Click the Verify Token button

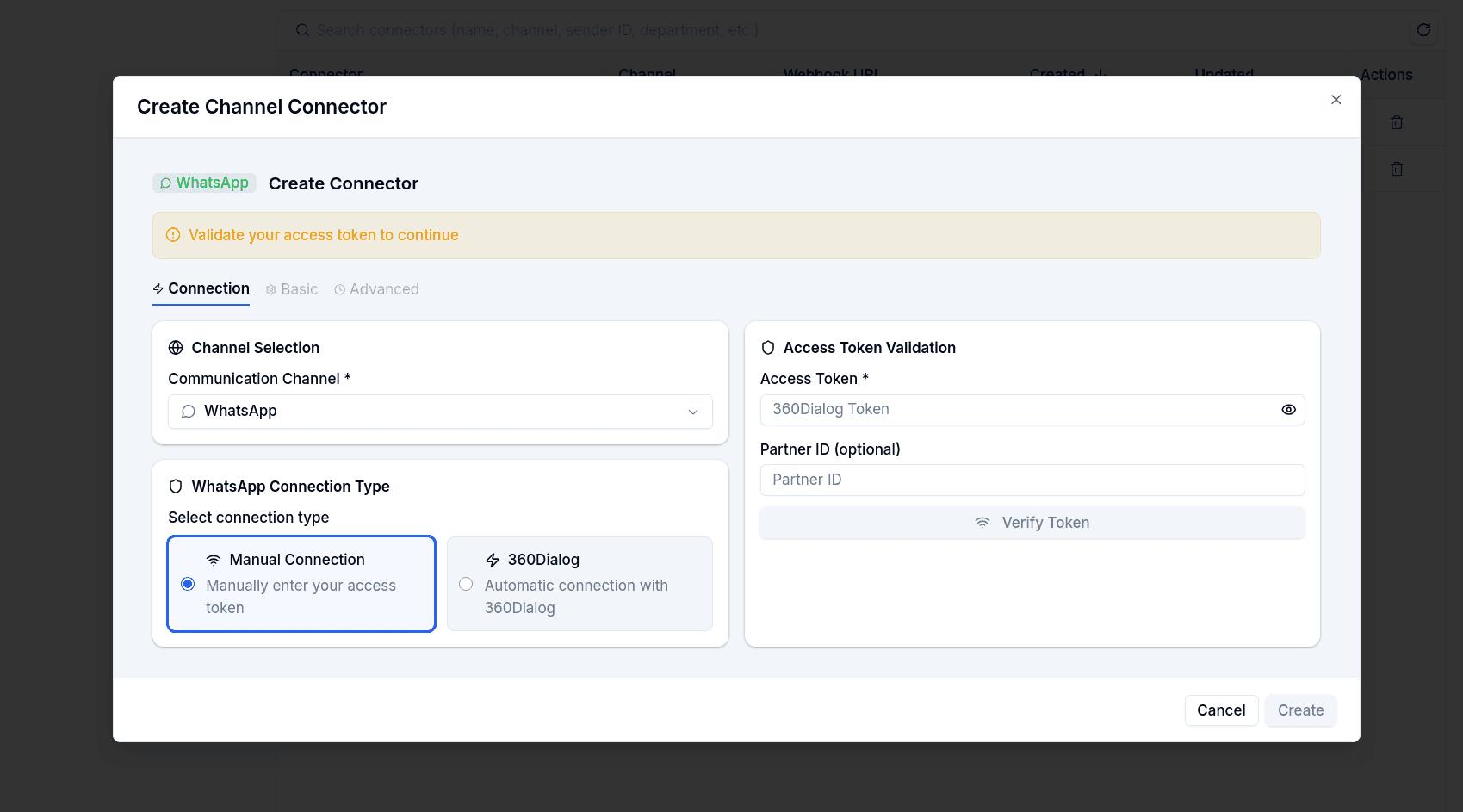pyautogui.click(x=1032, y=523)
